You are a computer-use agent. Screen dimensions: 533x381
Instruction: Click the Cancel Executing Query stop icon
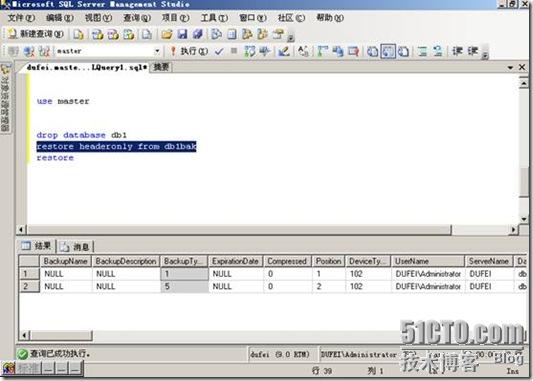coord(234,51)
